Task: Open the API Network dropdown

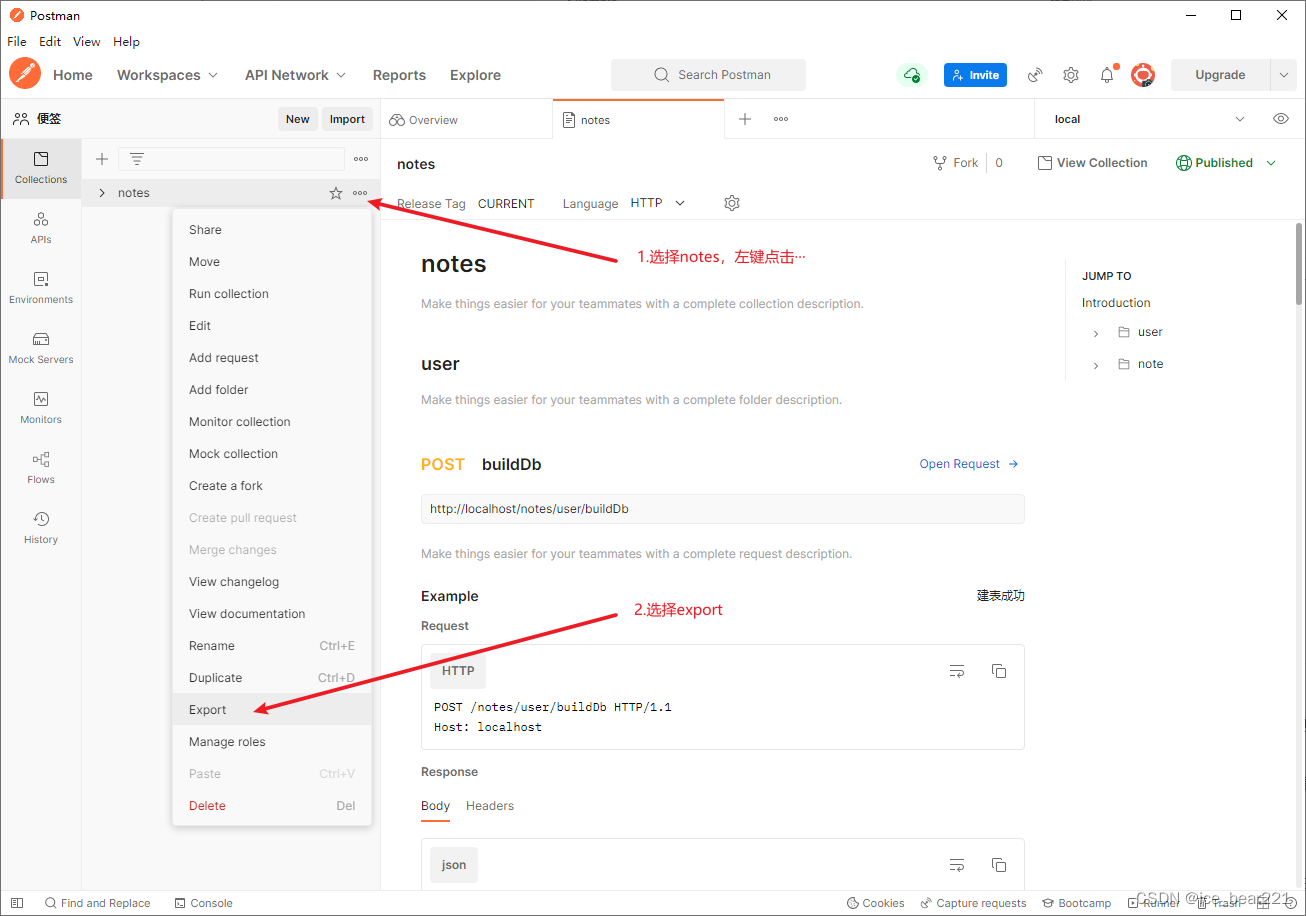Action: pyautogui.click(x=296, y=75)
